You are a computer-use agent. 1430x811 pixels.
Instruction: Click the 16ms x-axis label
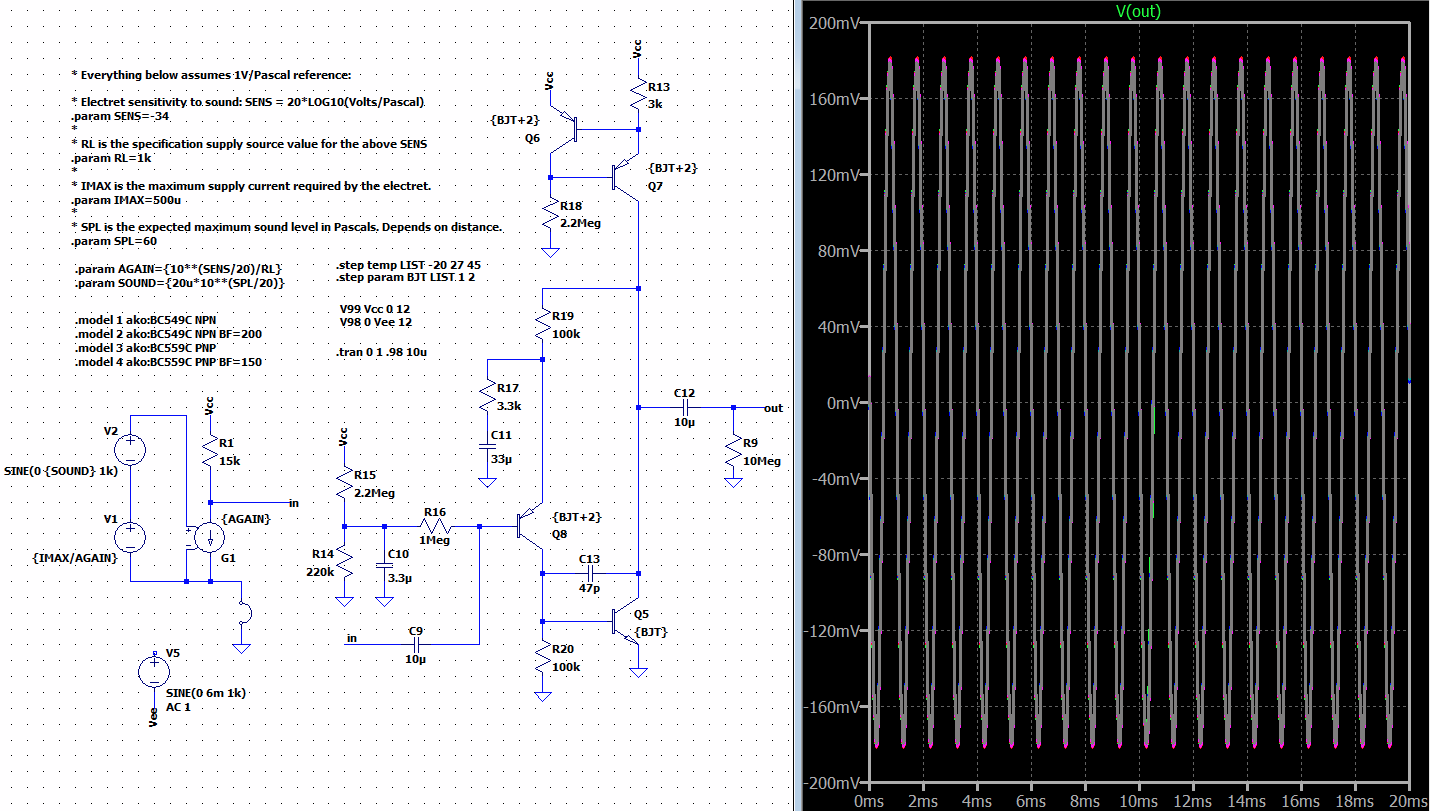click(x=1300, y=801)
